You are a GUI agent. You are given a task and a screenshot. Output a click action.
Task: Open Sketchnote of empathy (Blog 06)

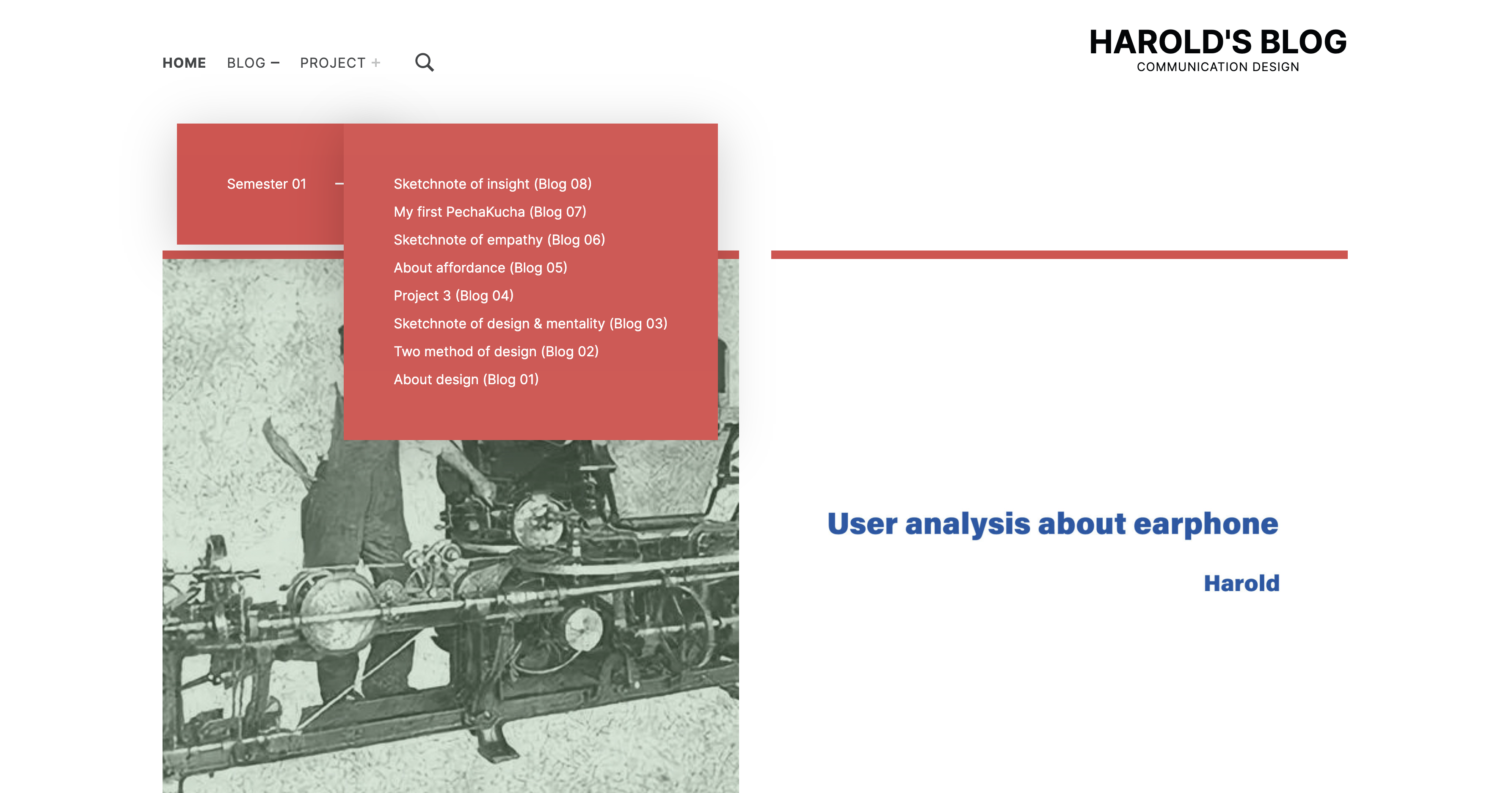(499, 240)
